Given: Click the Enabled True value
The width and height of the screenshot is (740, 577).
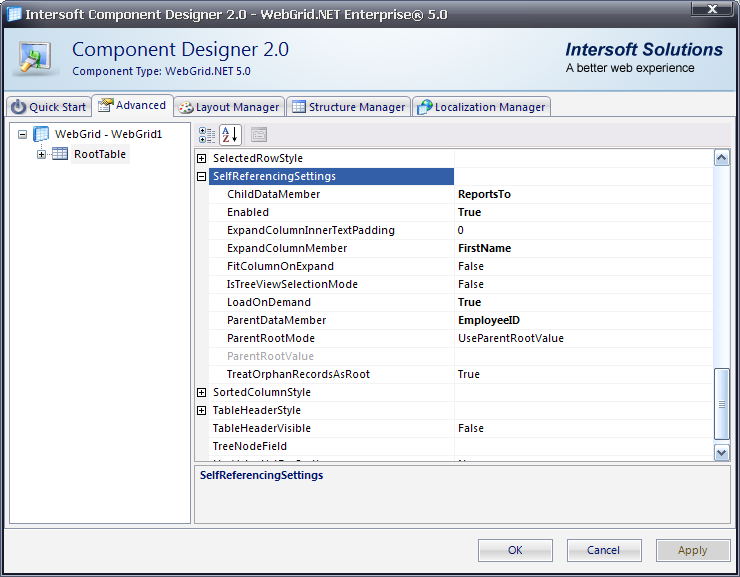Looking at the screenshot, I should (583, 212).
